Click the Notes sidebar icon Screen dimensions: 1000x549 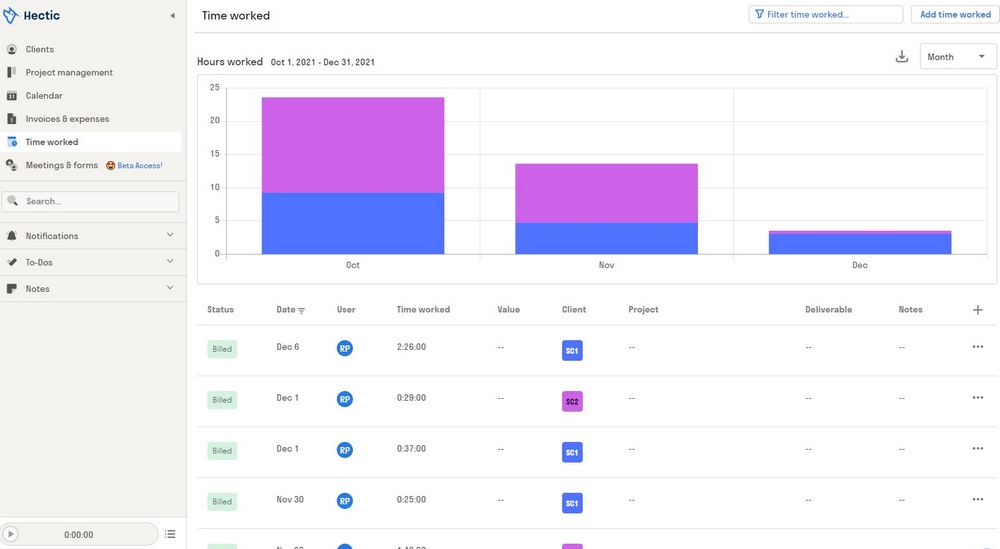[11, 289]
